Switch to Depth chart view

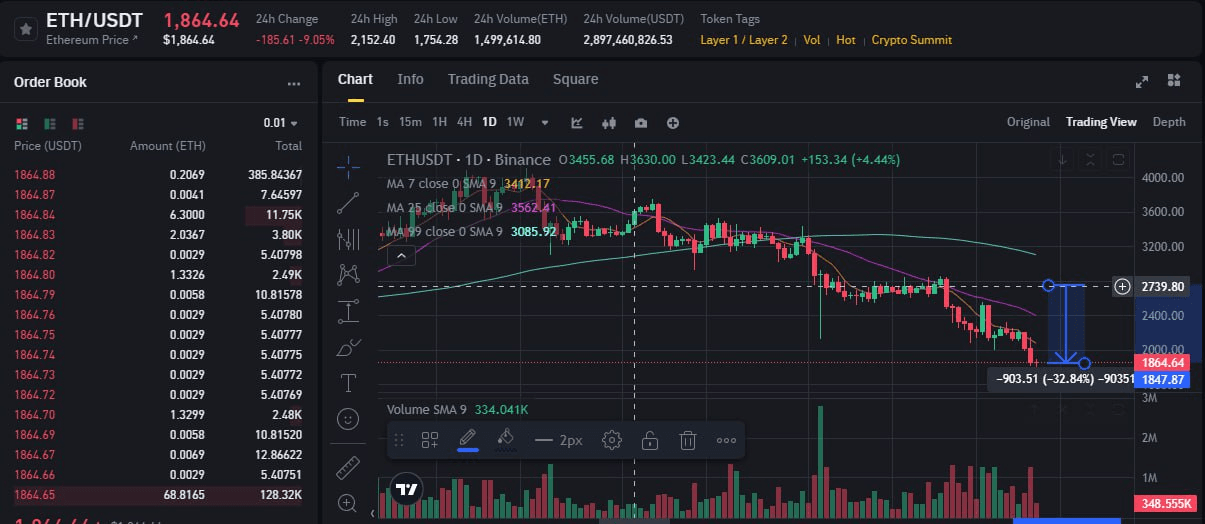tap(1169, 122)
